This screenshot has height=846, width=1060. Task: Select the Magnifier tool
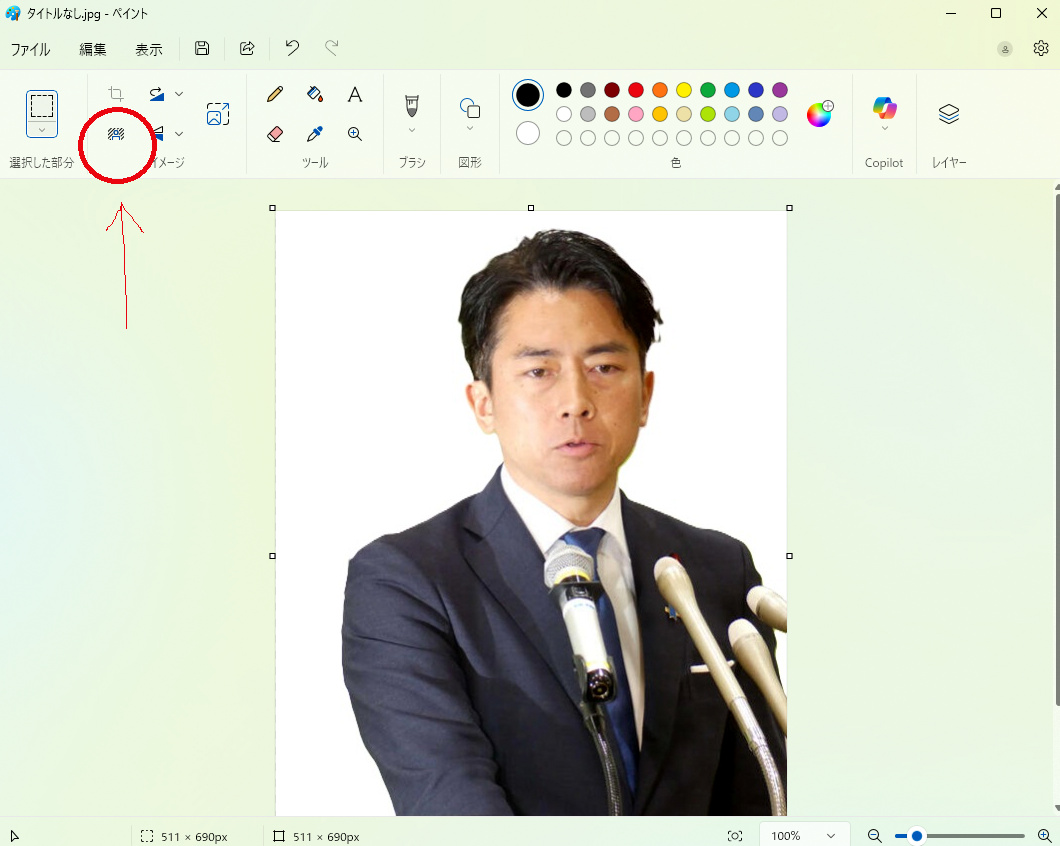pos(354,134)
